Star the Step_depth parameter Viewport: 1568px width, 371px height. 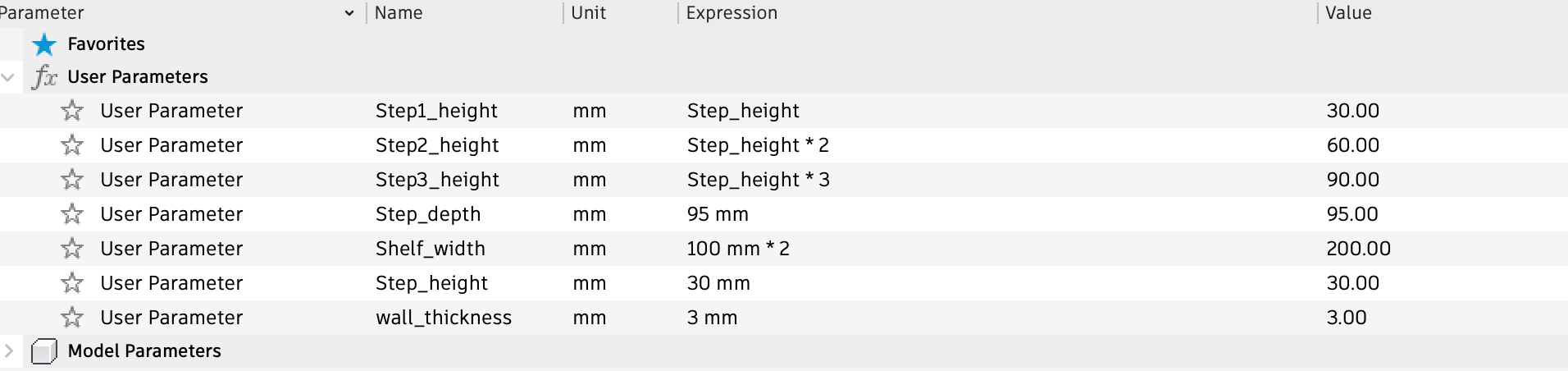[x=72, y=214]
